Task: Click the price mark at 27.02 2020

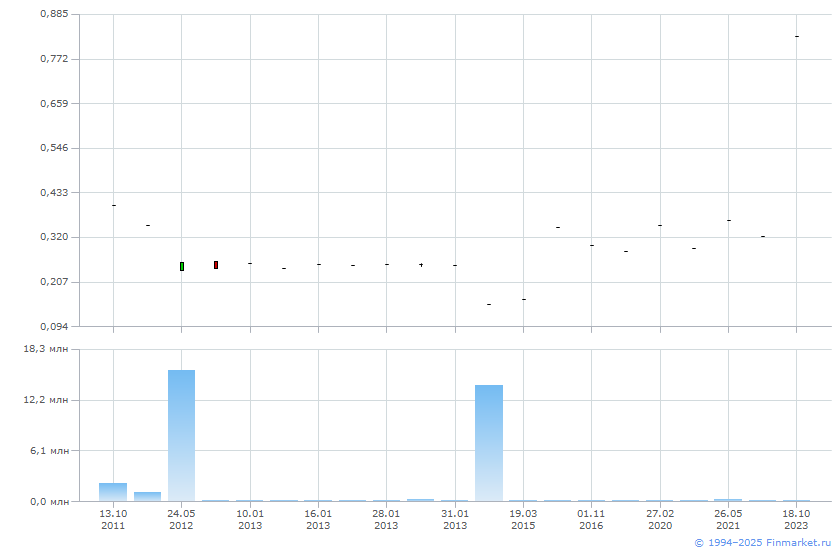Action: point(660,225)
